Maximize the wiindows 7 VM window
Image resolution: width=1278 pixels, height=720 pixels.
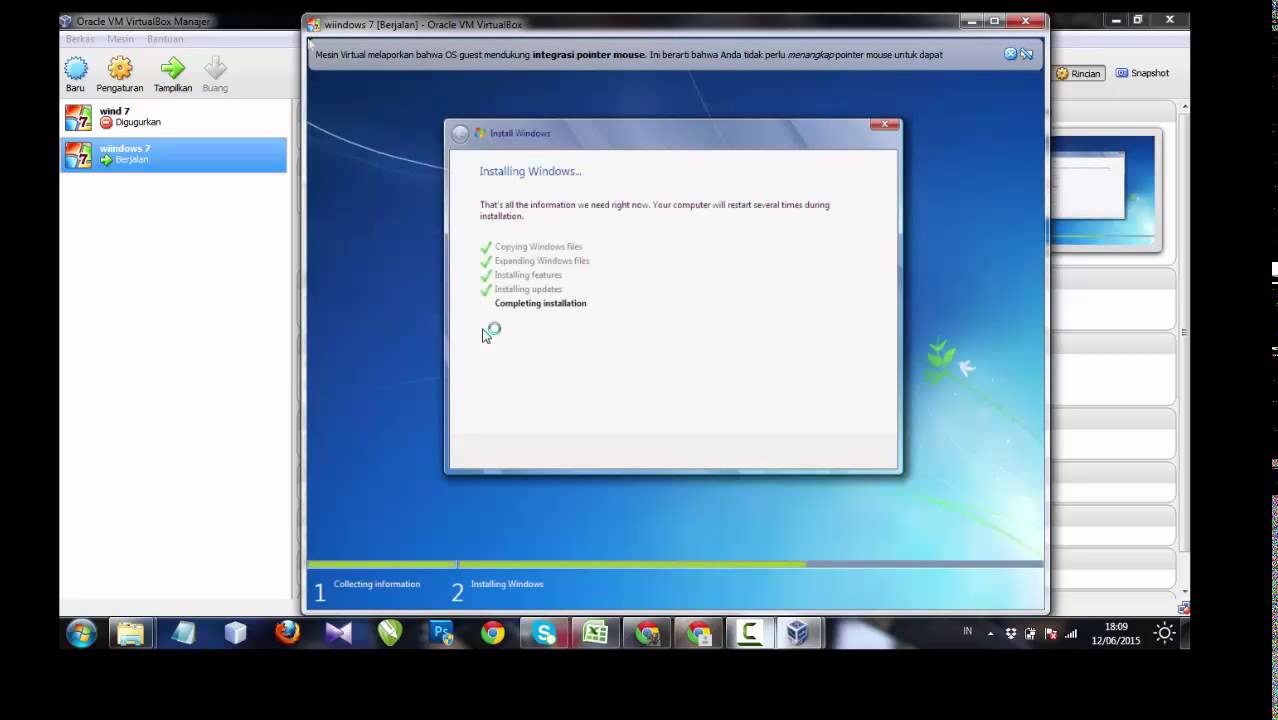[995, 21]
